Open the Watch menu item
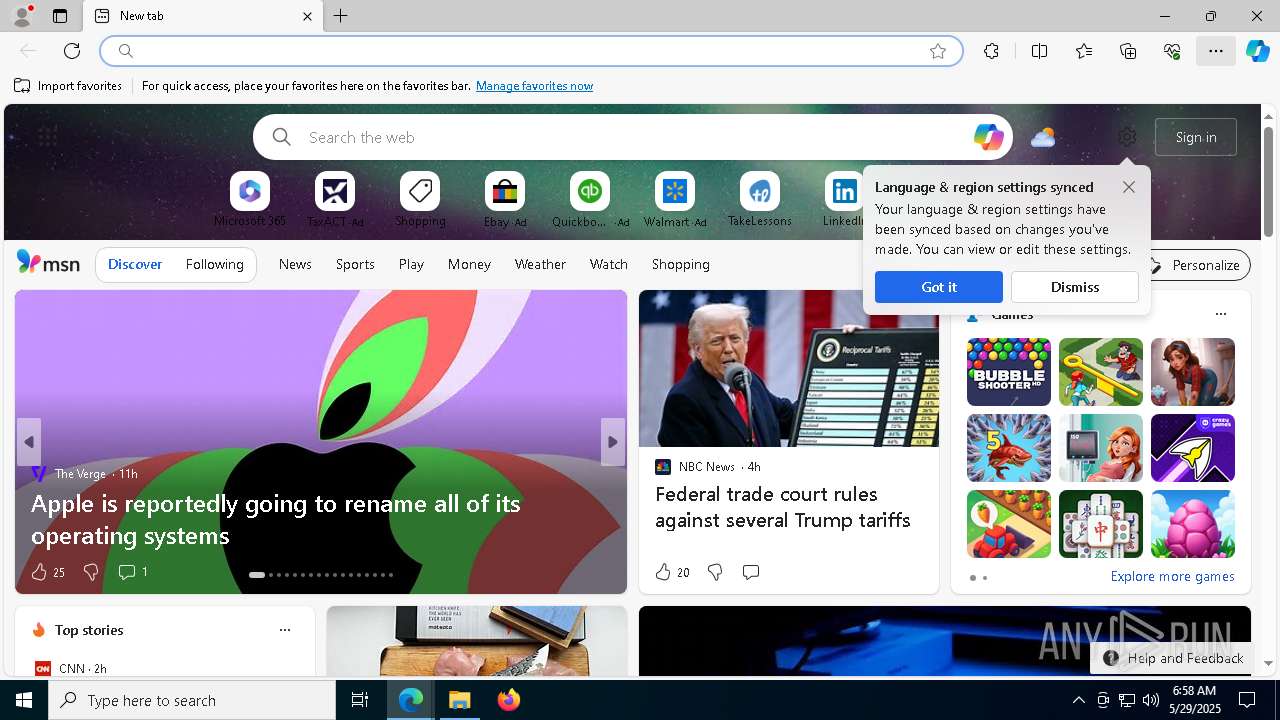 click(609, 264)
